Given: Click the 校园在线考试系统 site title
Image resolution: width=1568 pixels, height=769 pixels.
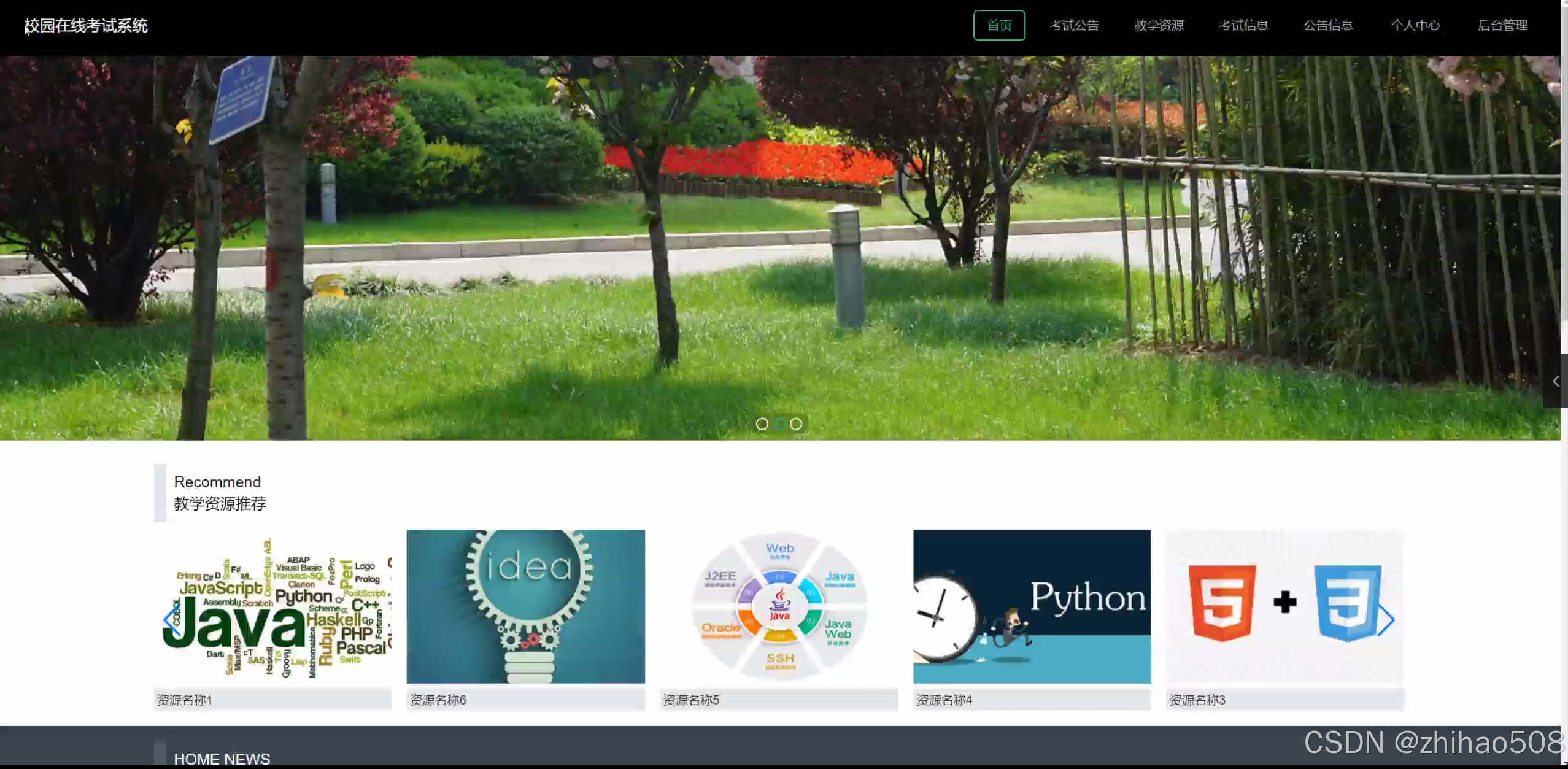Looking at the screenshot, I should coord(86,26).
